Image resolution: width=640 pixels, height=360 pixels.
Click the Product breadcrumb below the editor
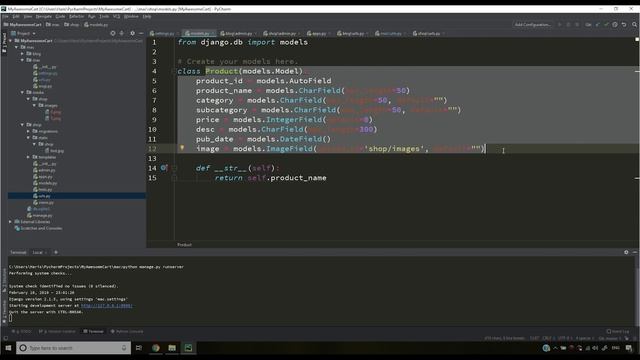tap(184, 244)
